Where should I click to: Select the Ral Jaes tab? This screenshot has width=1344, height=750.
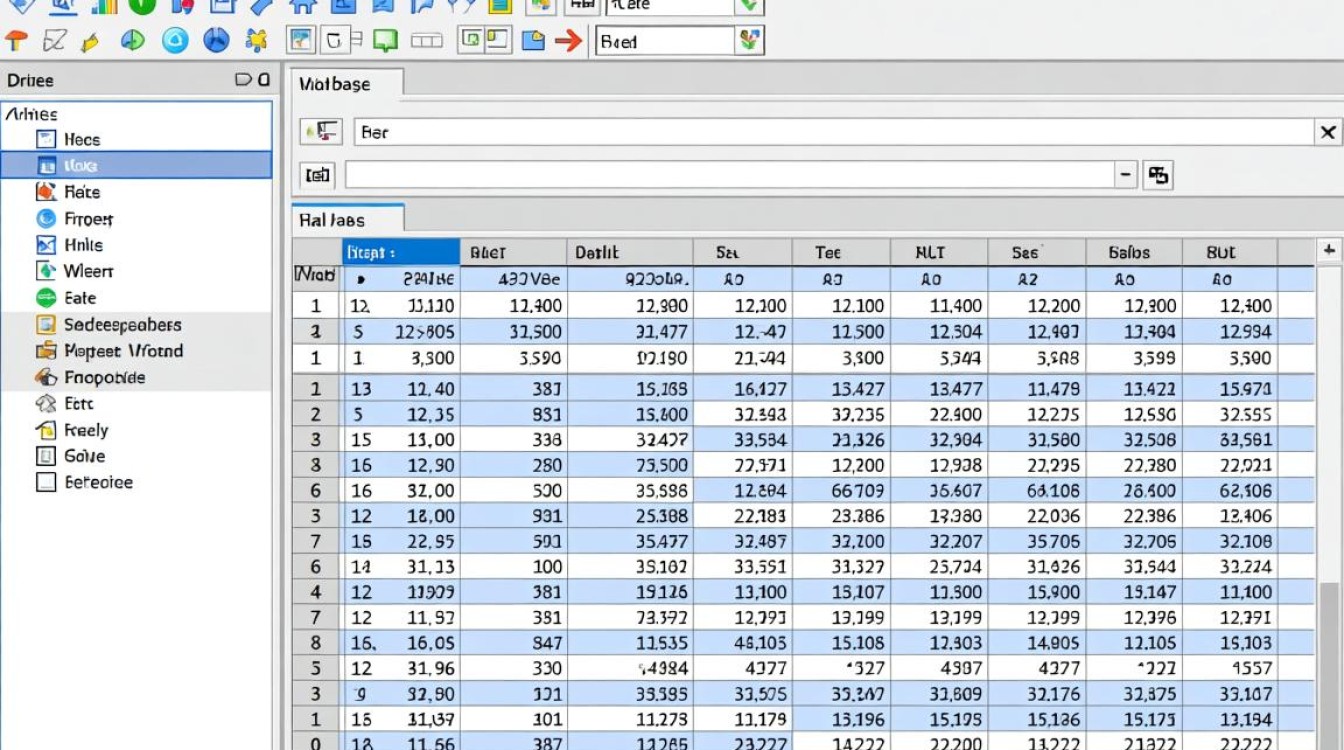point(333,220)
